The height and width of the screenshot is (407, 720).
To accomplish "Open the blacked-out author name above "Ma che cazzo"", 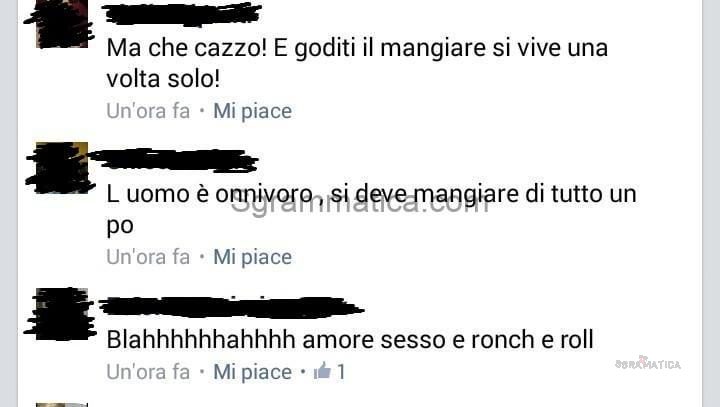I will pyautogui.click(x=181, y=14).
